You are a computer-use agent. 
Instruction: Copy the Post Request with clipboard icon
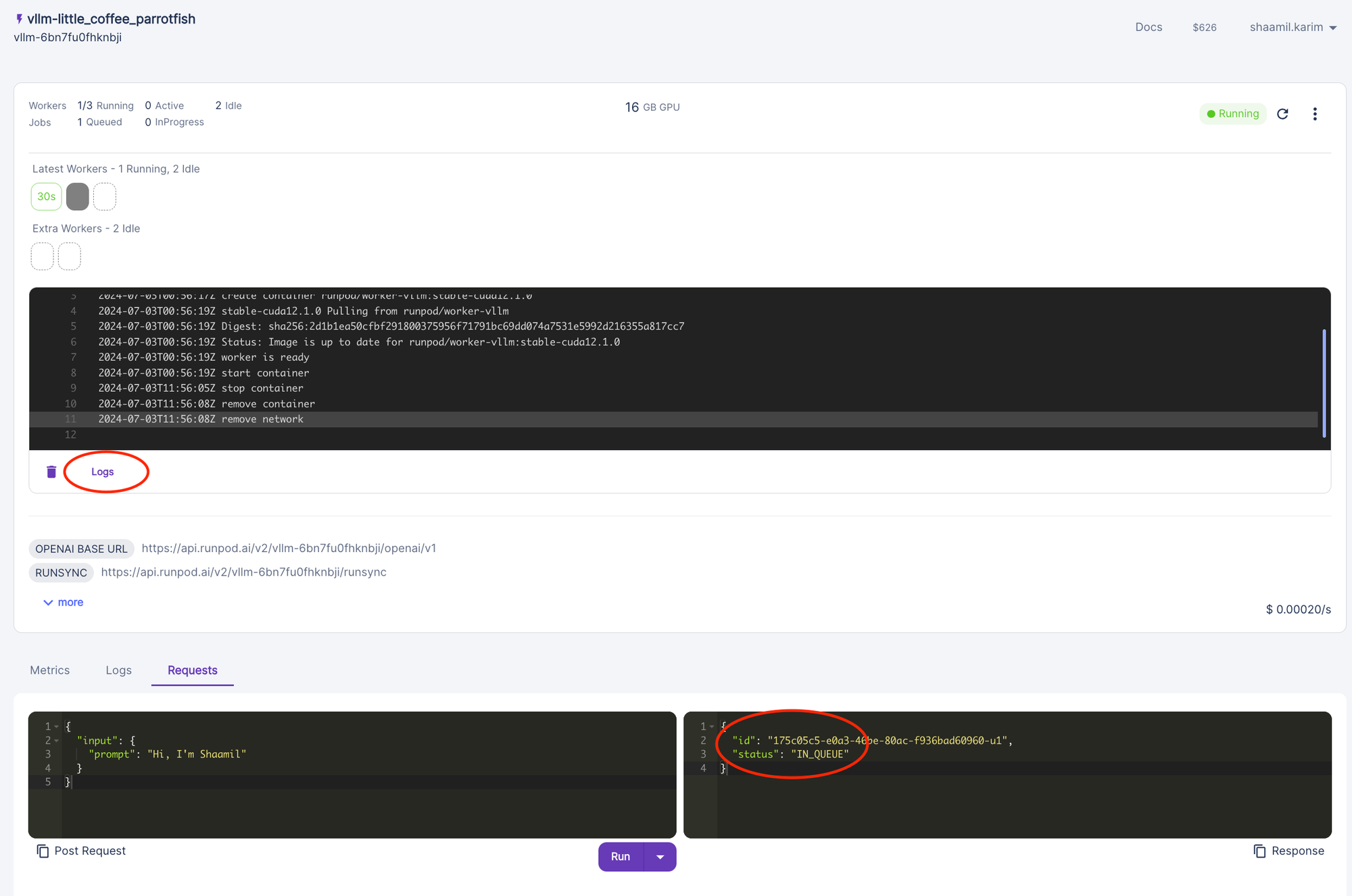tap(43, 851)
